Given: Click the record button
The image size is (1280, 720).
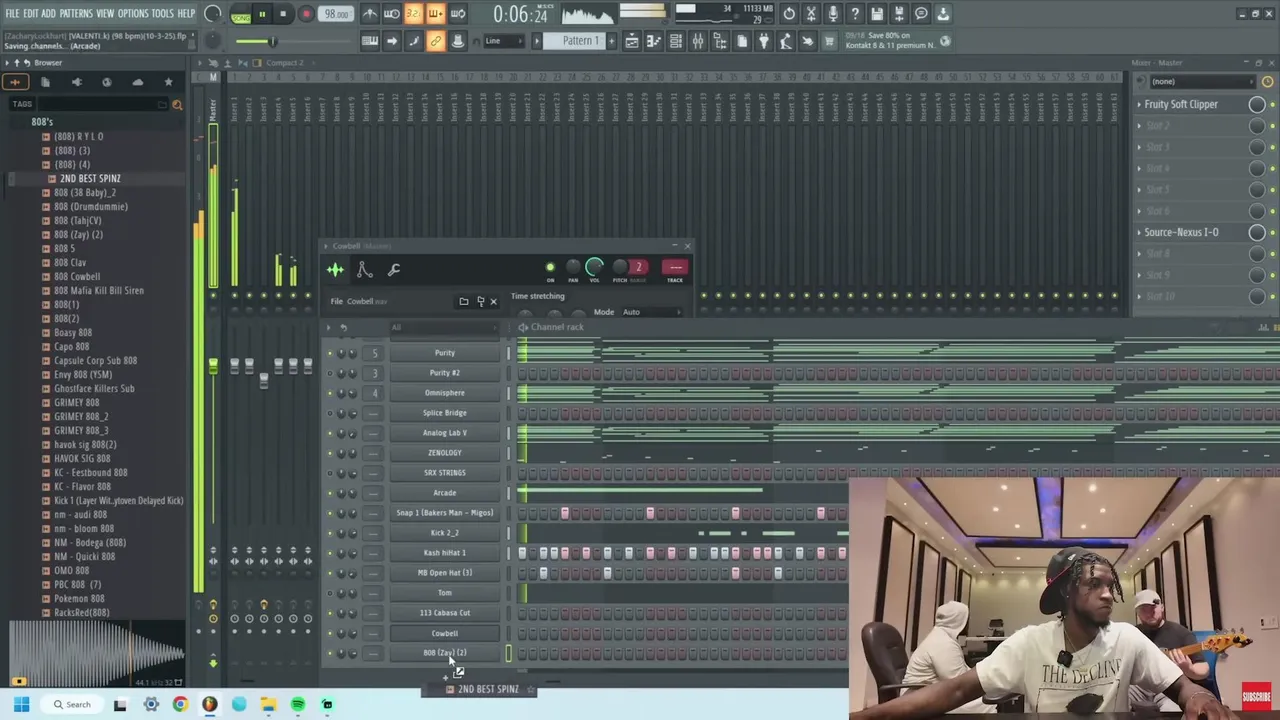Looking at the screenshot, I should coord(306,14).
